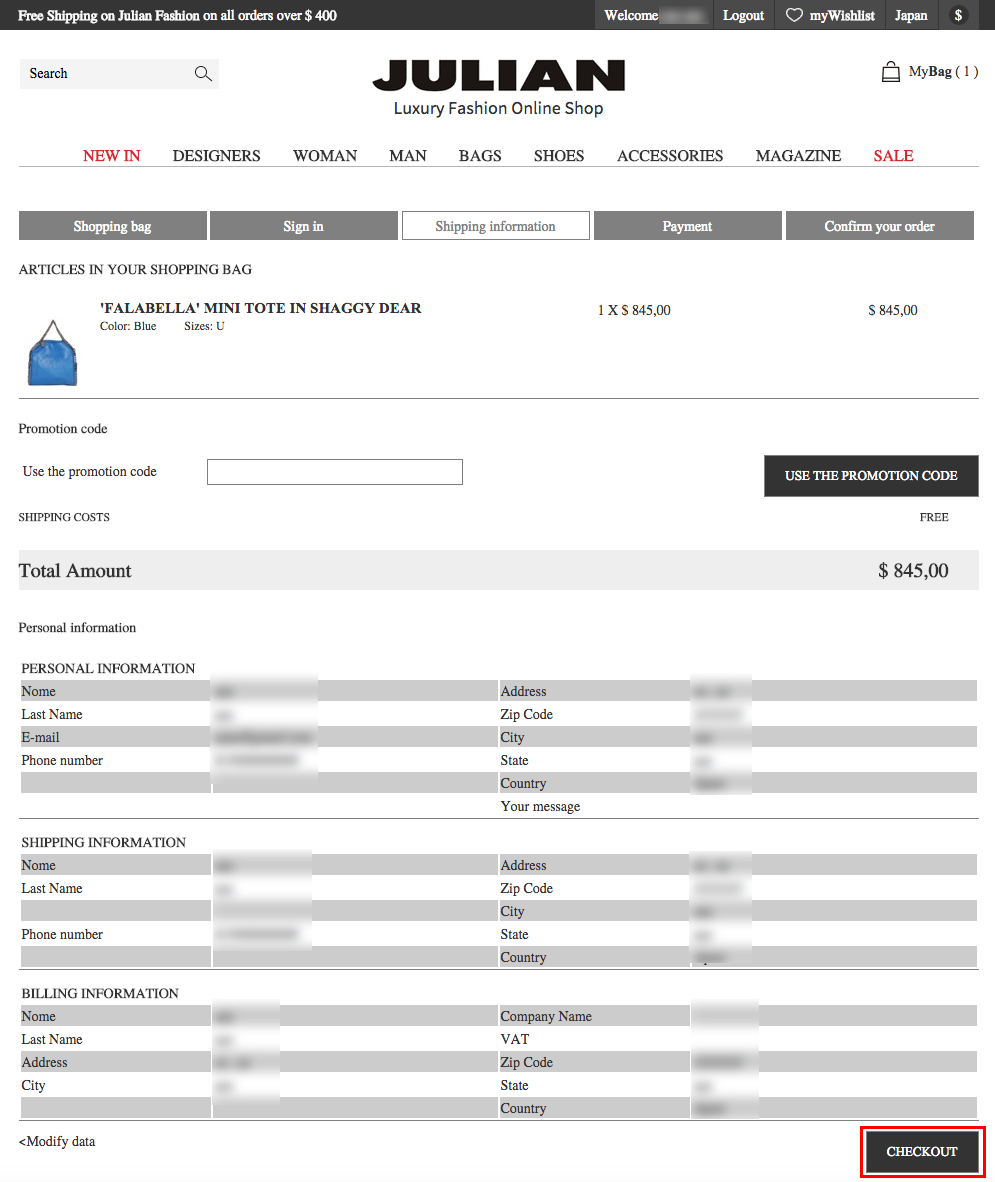
Task: Open the myWishlist link
Action: click(x=842, y=15)
